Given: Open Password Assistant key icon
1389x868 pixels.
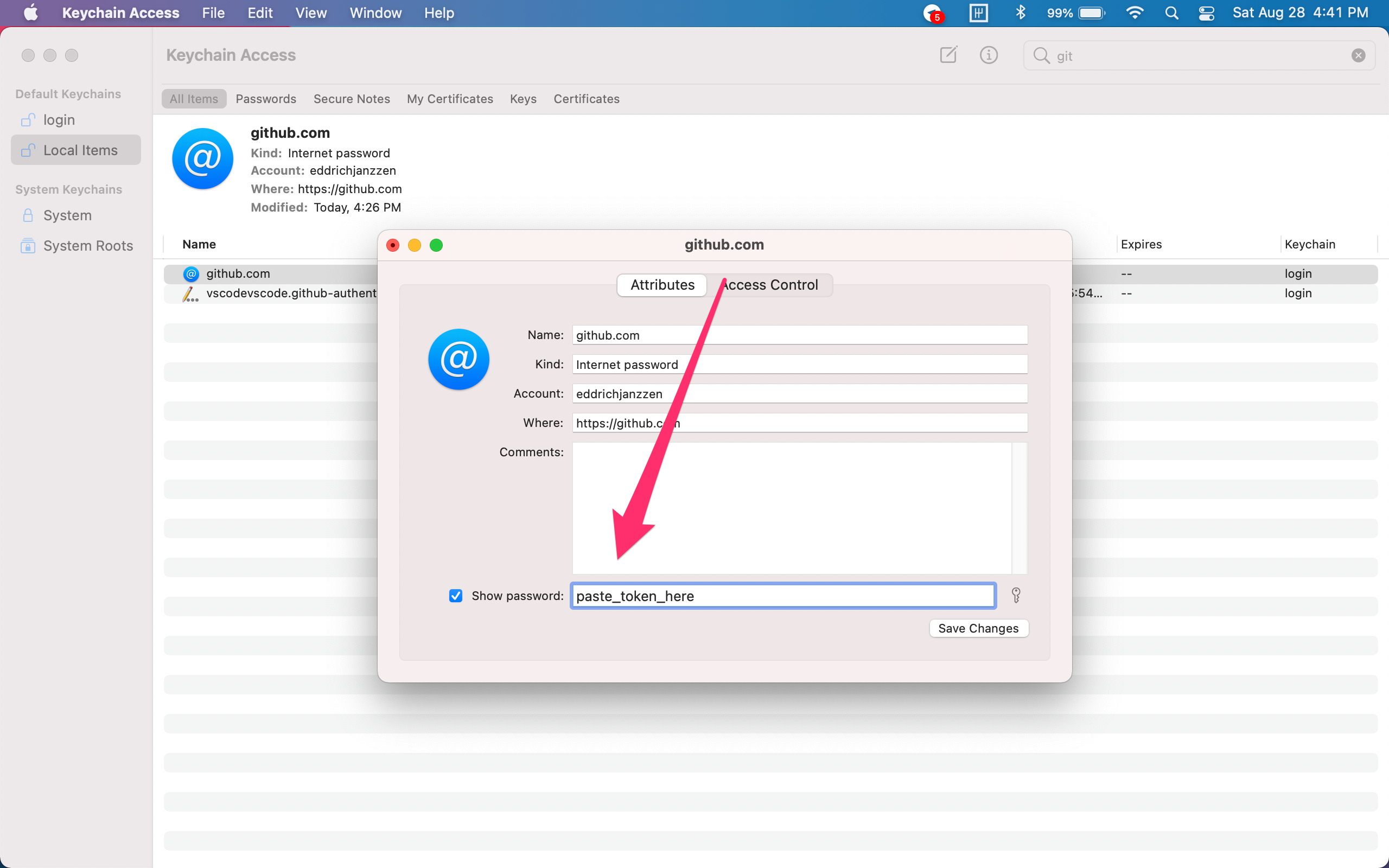Looking at the screenshot, I should point(1016,595).
